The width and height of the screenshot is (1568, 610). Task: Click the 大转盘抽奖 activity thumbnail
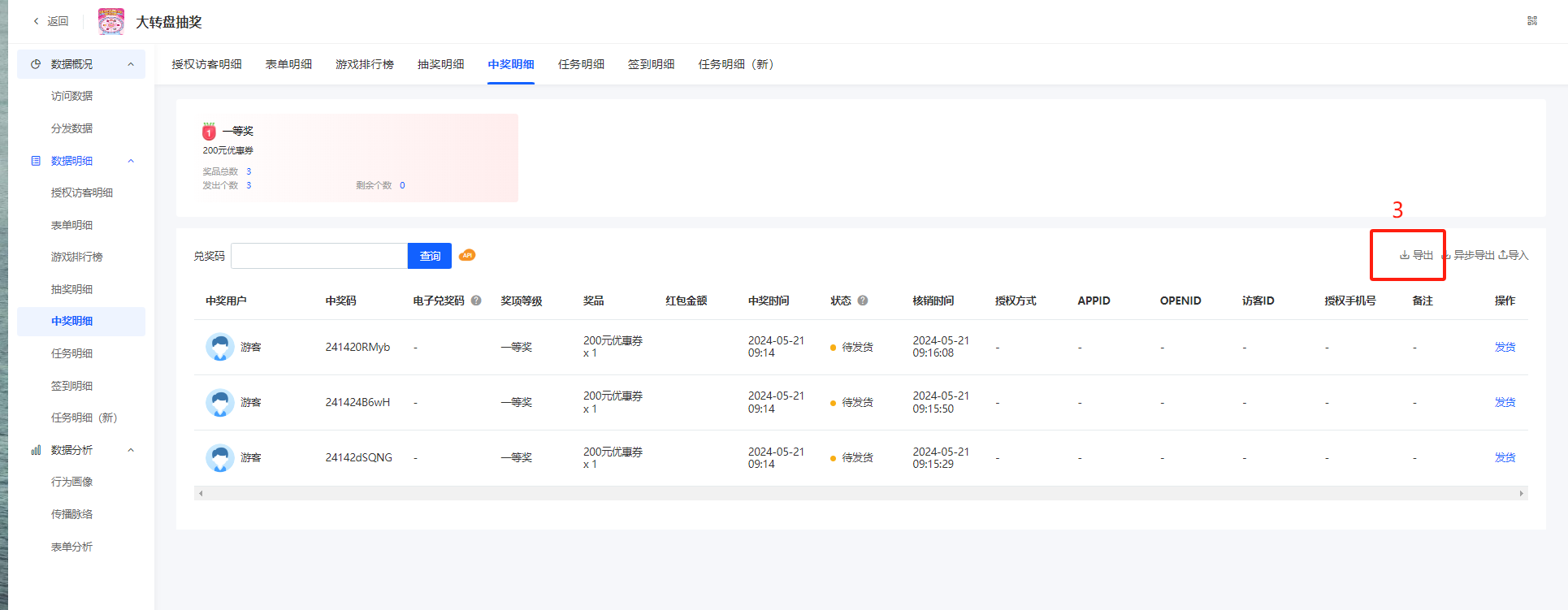point(111,22)
